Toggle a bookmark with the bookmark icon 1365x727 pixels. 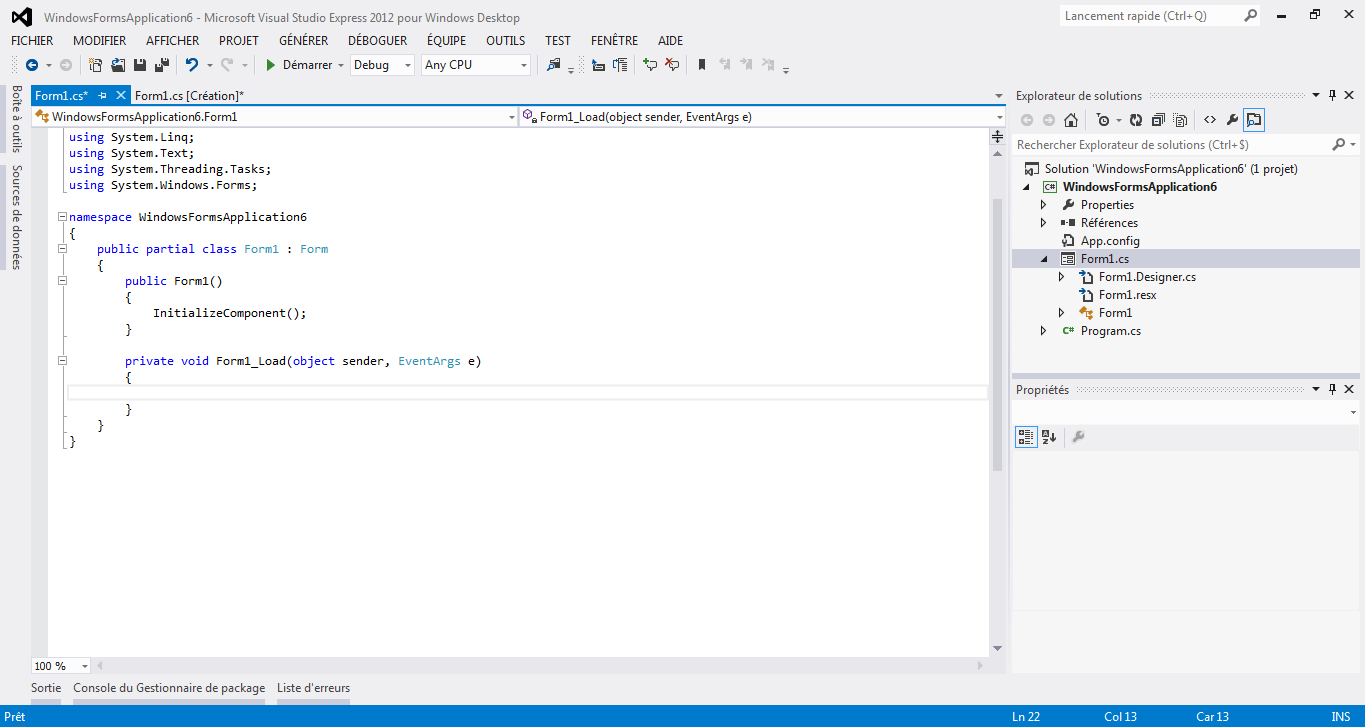(x=702, y=65)
